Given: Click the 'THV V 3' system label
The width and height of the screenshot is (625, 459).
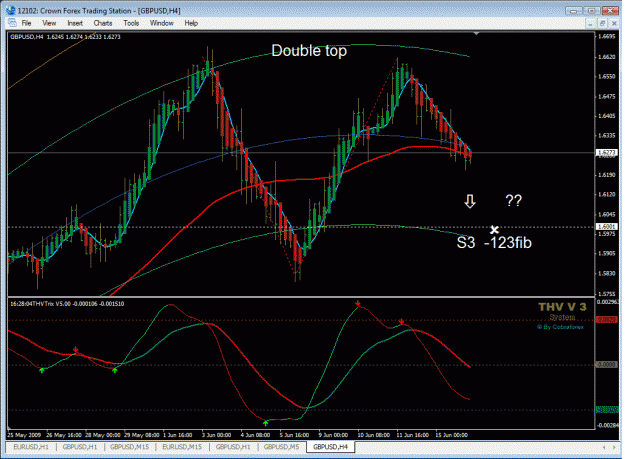Looking at the screenshot, I should coord(562,307).
